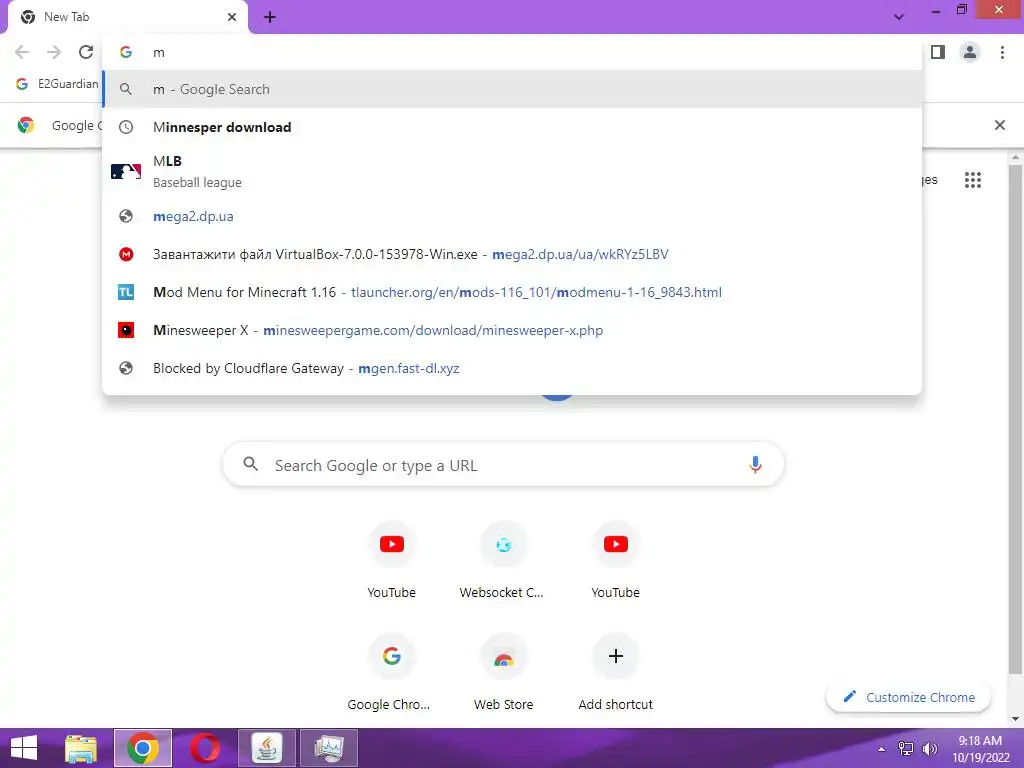Pick the MLB Baseball league suggestion
Screen dimensions: 1024x768
tap(512, 171)
